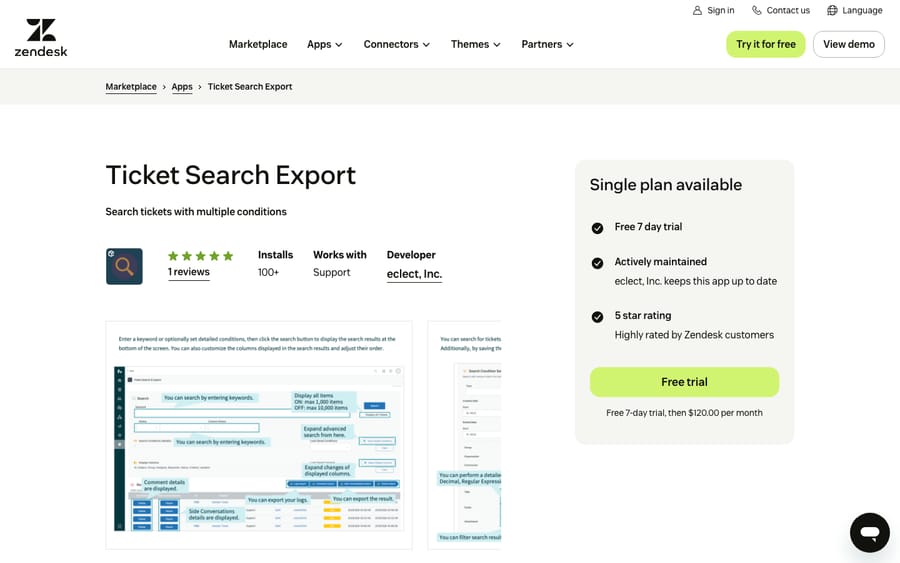
Task: Click the Ticket Search Export app icon
Action: (x=124, y=266)
